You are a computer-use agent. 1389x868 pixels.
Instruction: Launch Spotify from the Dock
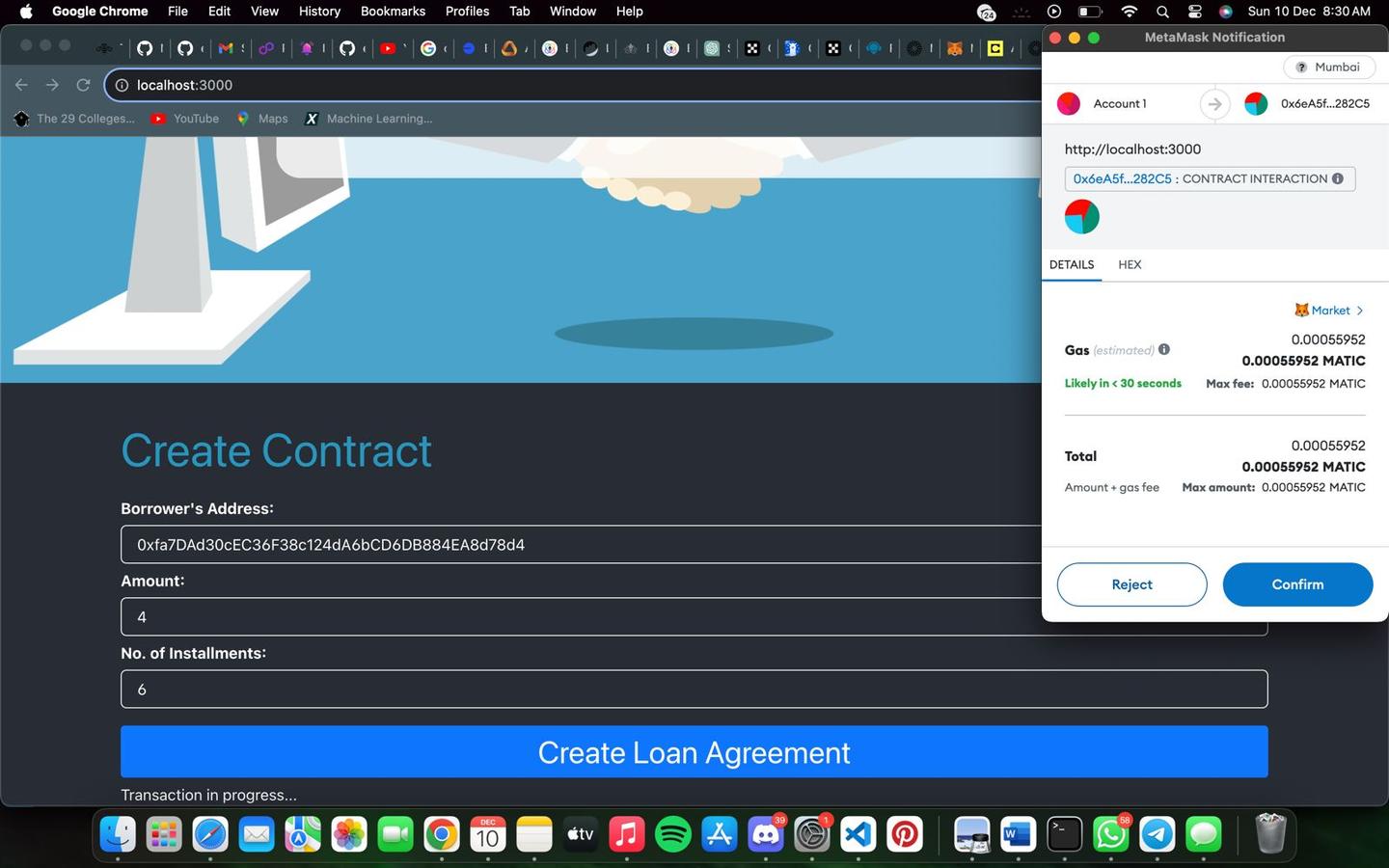(673, 834)
